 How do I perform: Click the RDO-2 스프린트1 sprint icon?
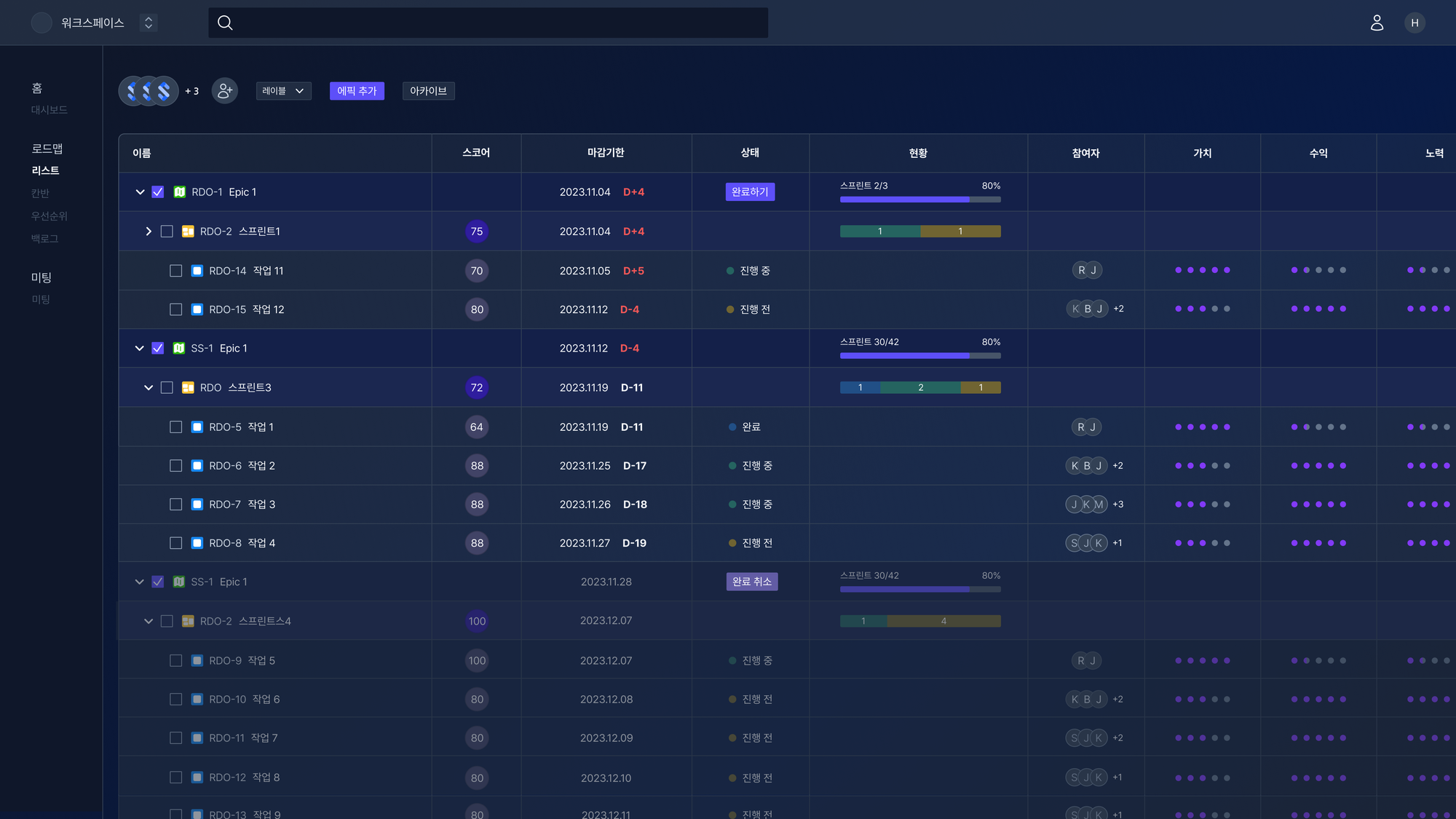tap(188, 232)
